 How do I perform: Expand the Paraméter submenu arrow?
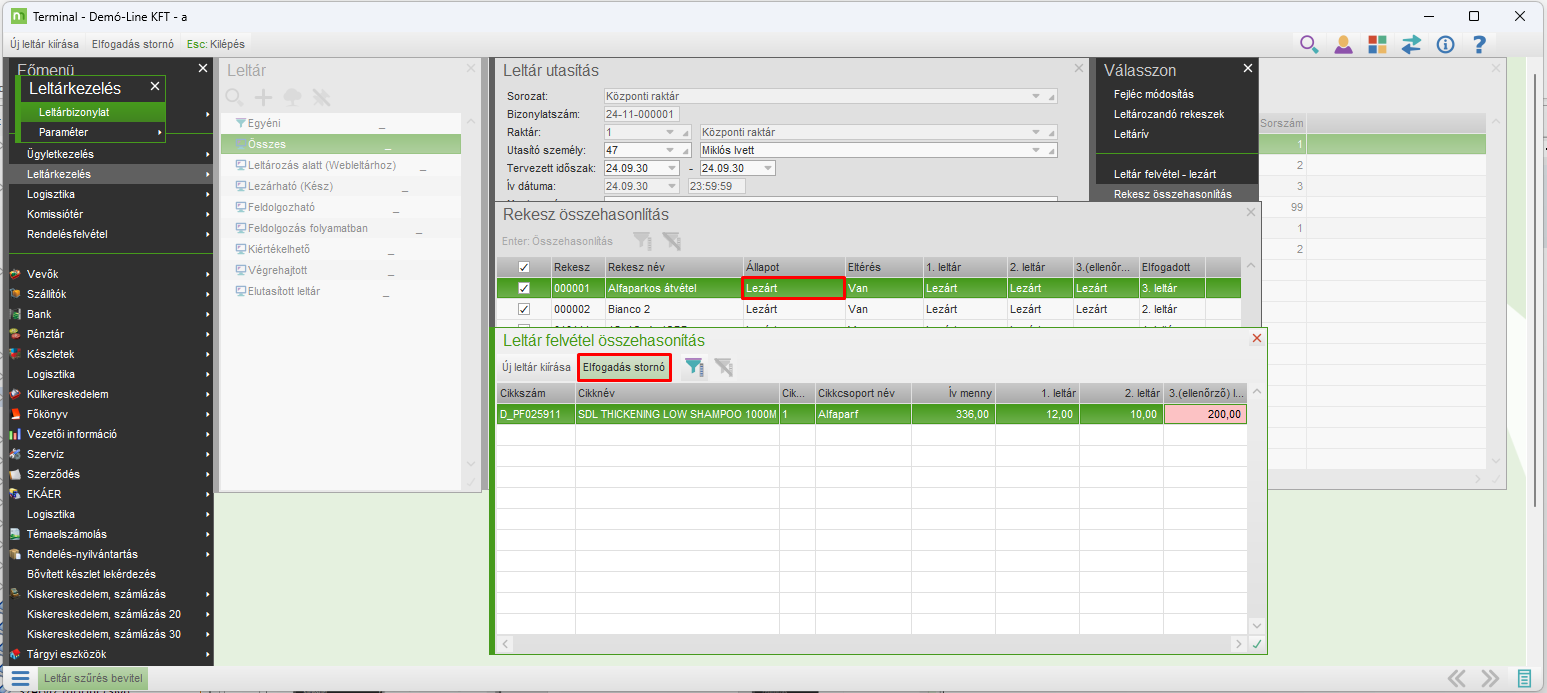(x=159, y=132)
